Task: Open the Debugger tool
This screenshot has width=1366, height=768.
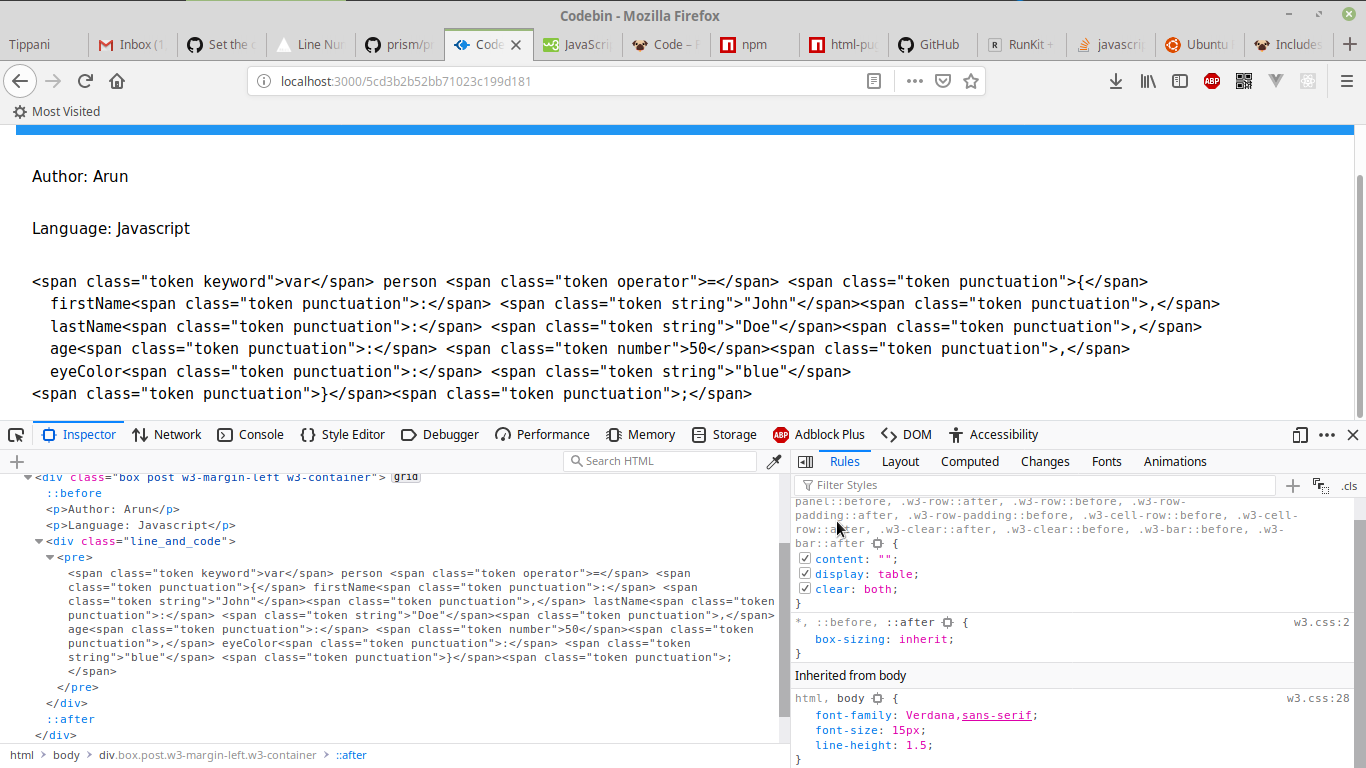Action: pos(439,435)
